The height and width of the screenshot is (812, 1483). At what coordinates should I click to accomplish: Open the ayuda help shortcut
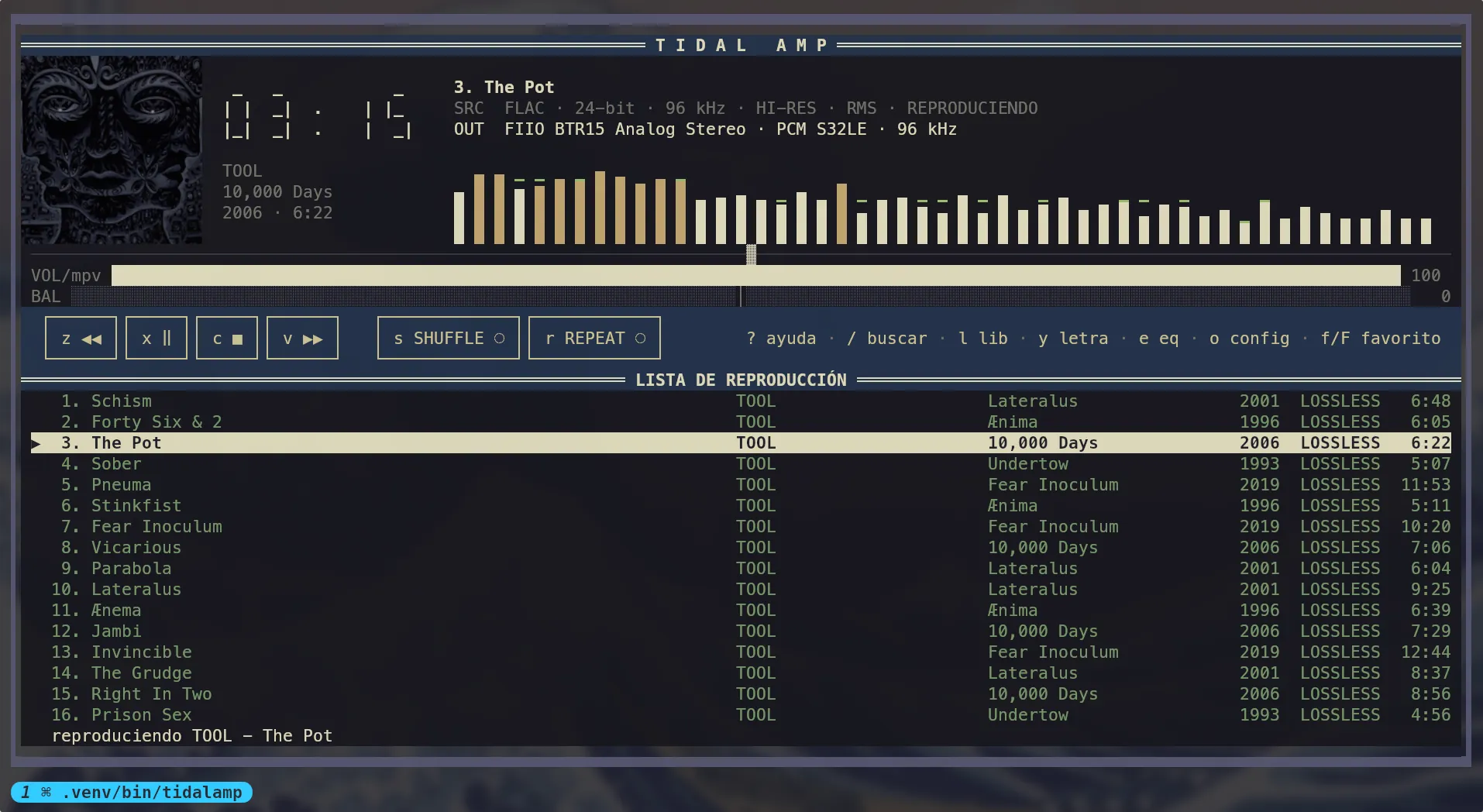coord(781,339)
